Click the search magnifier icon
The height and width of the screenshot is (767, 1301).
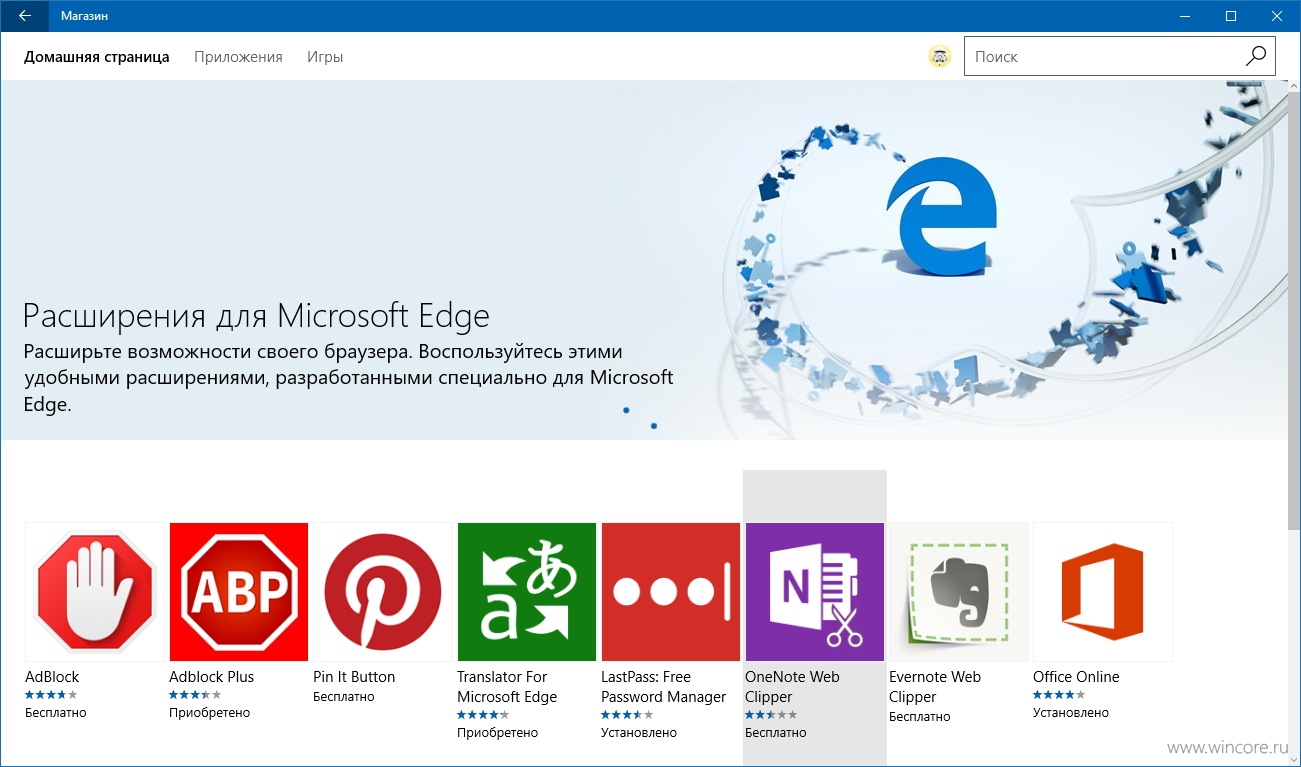tap(1256, 56)
